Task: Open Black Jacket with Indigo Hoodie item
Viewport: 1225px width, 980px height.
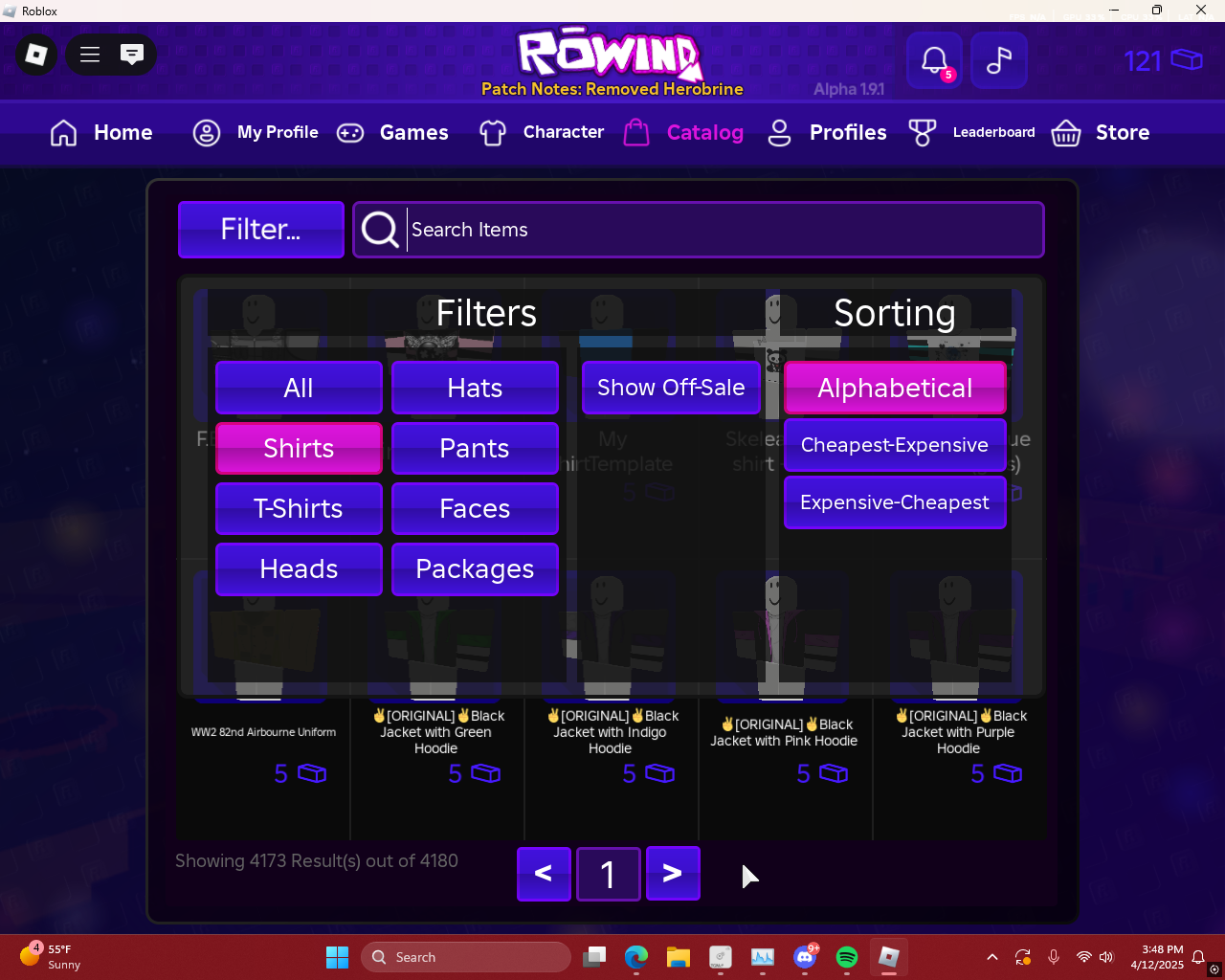Action: (611, 732)
